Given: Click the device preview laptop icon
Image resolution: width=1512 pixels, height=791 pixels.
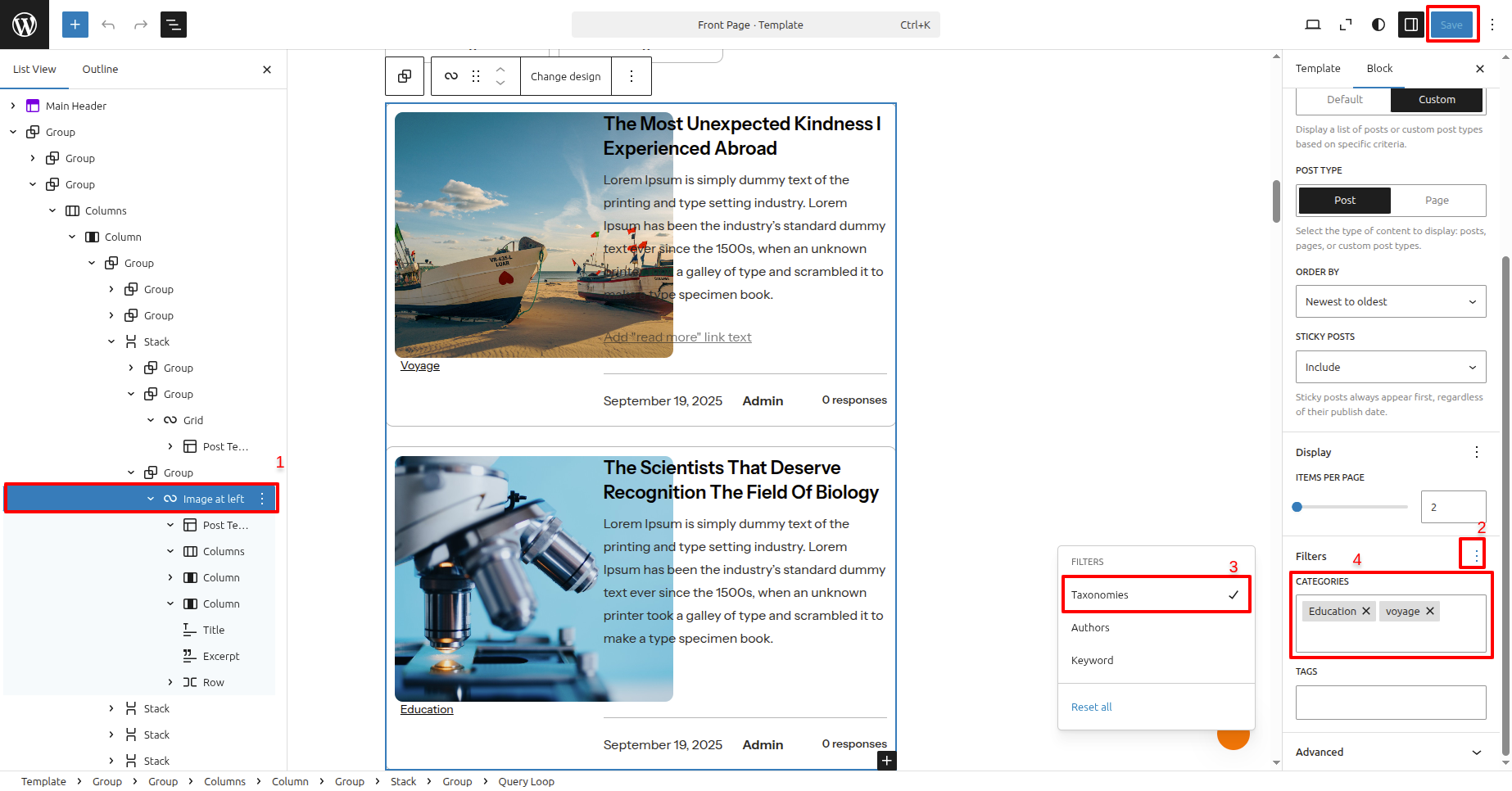Looking at the screenshot, I should point(1312,25).
